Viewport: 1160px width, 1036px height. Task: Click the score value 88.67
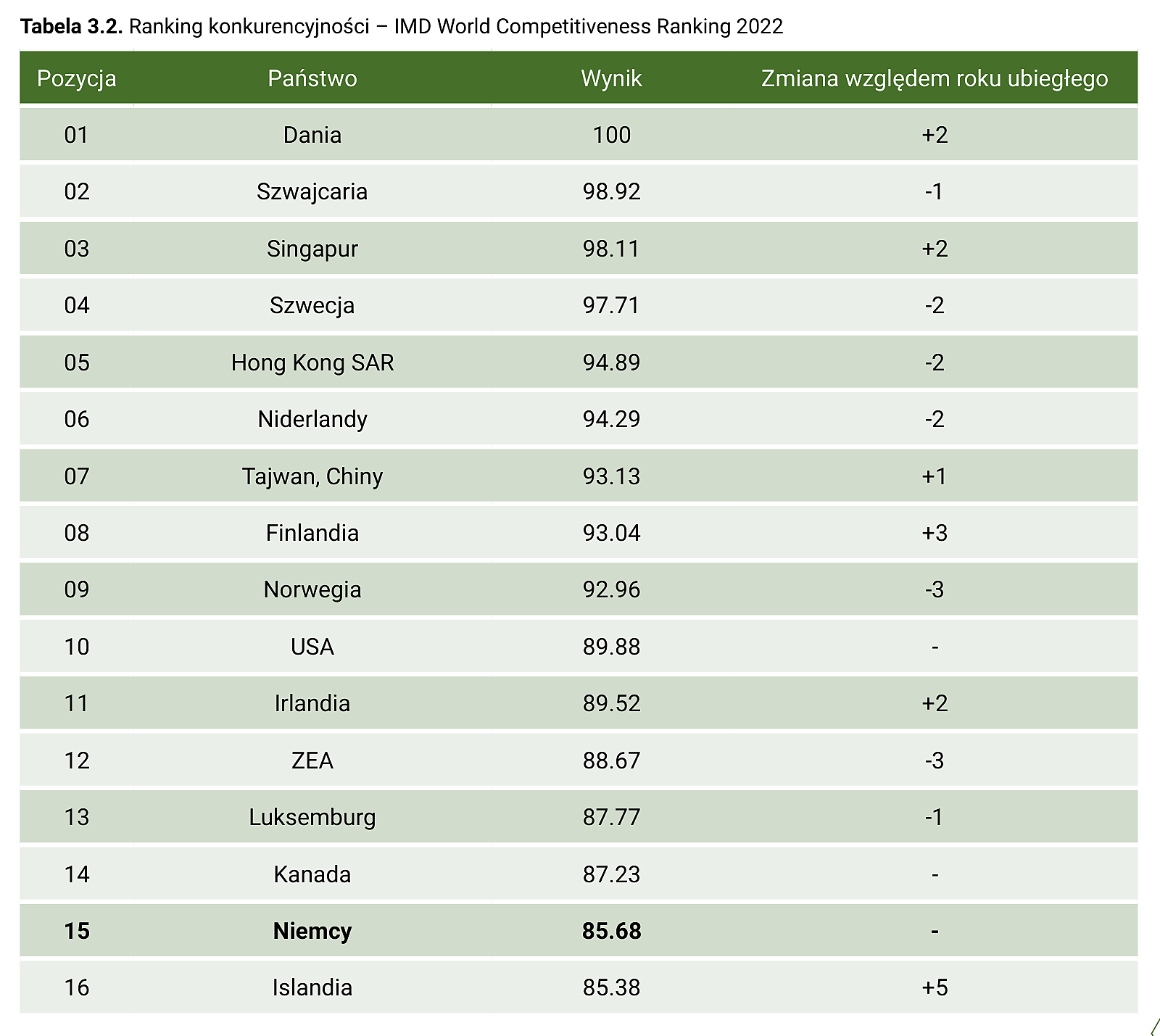point(612,761)
